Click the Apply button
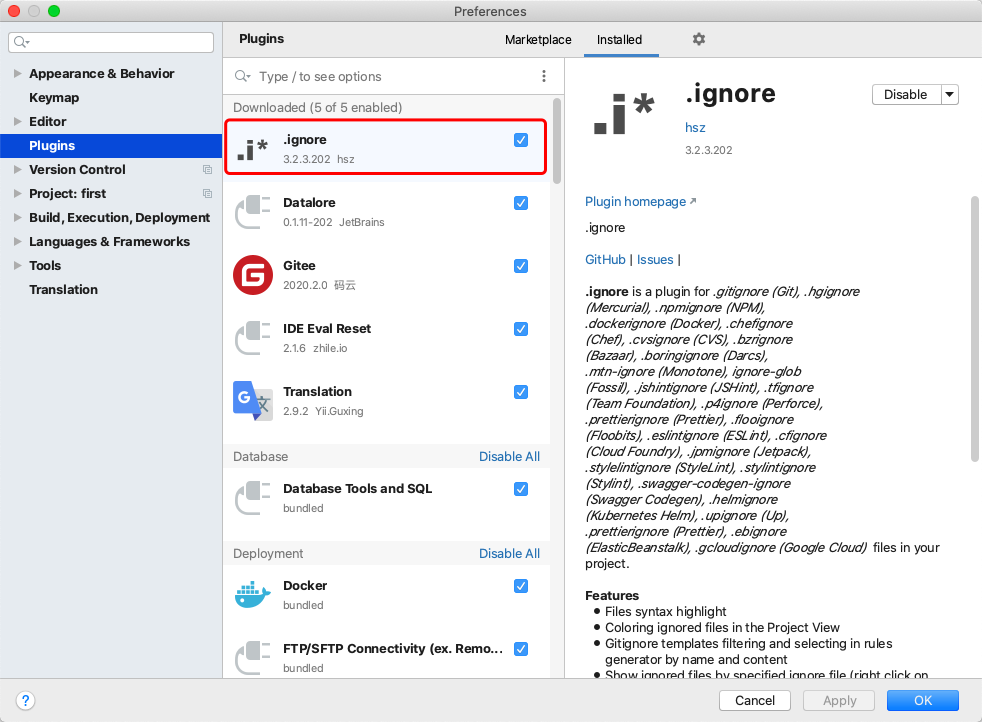Screen dimensions: 982x722 coord(839,701)
